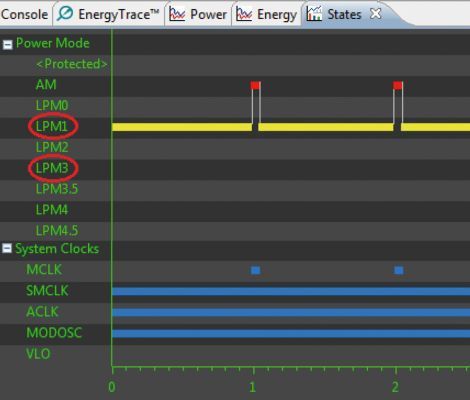Click the blue MODOSC activity bar
Viewport: 470px width, 400px height.
(x=291, y=334)
